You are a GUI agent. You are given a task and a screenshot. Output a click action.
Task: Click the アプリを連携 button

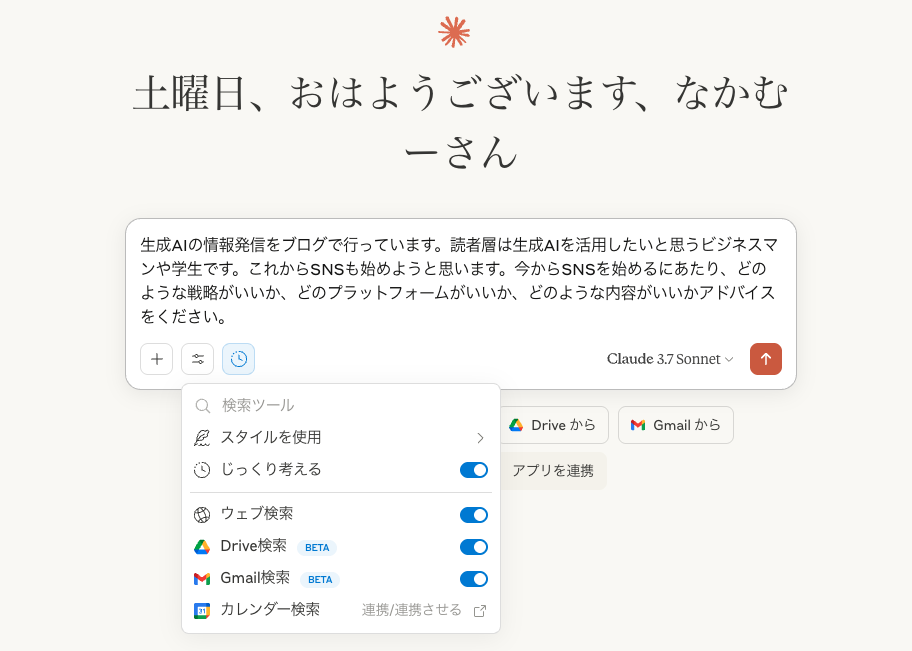pos(553,471)
